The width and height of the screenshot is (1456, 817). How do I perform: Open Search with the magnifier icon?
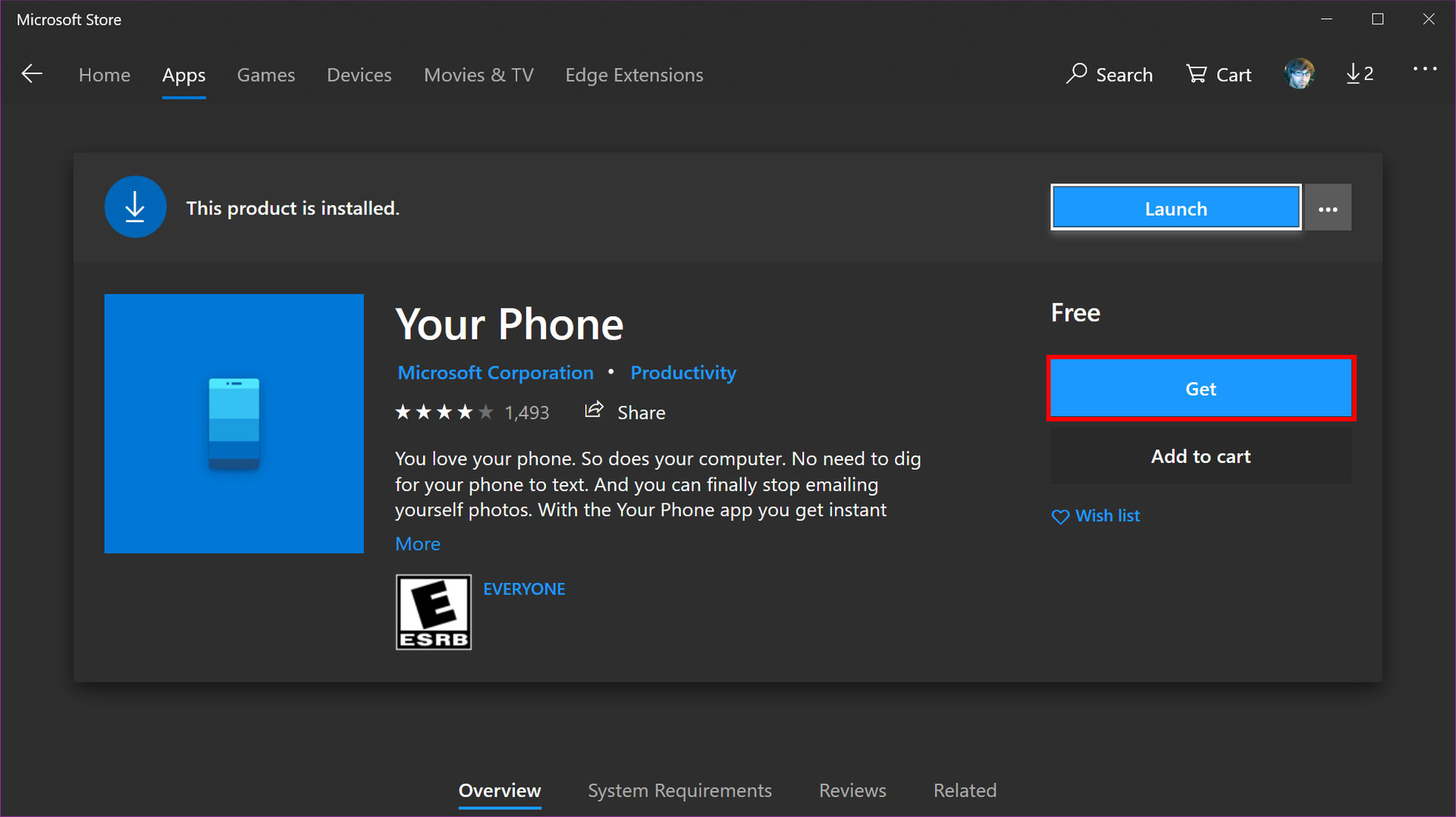pos(1109,74)
